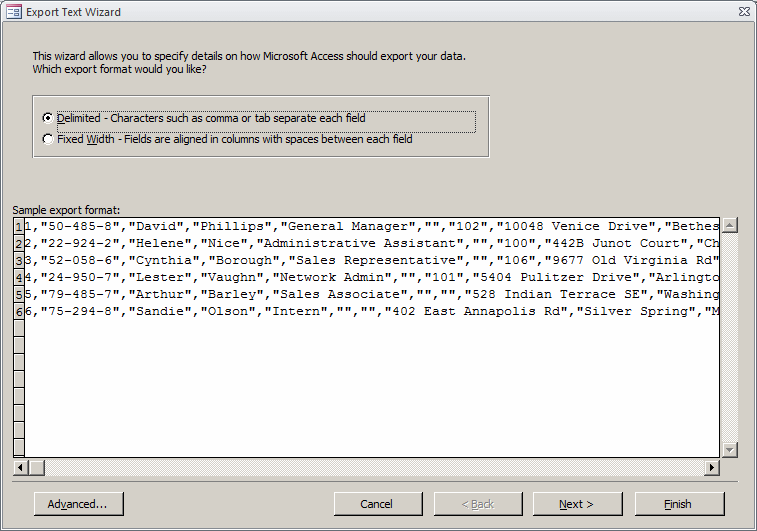This screenshot has width=757, height=531.
Task: Click the Export Text Wizard title bar icon
Action: click(x=14, y=12)
